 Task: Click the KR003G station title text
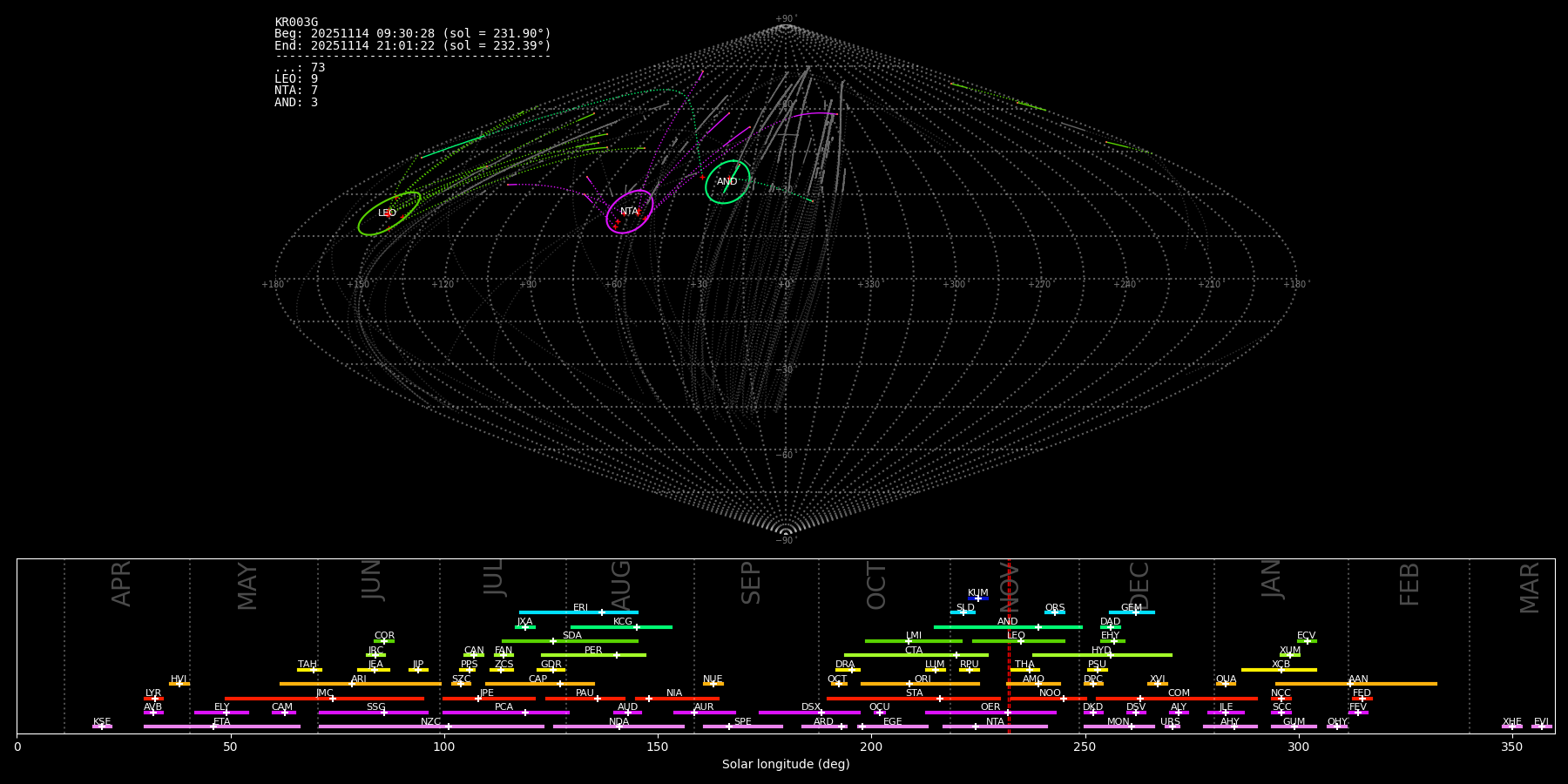click(x=296, y=23)
